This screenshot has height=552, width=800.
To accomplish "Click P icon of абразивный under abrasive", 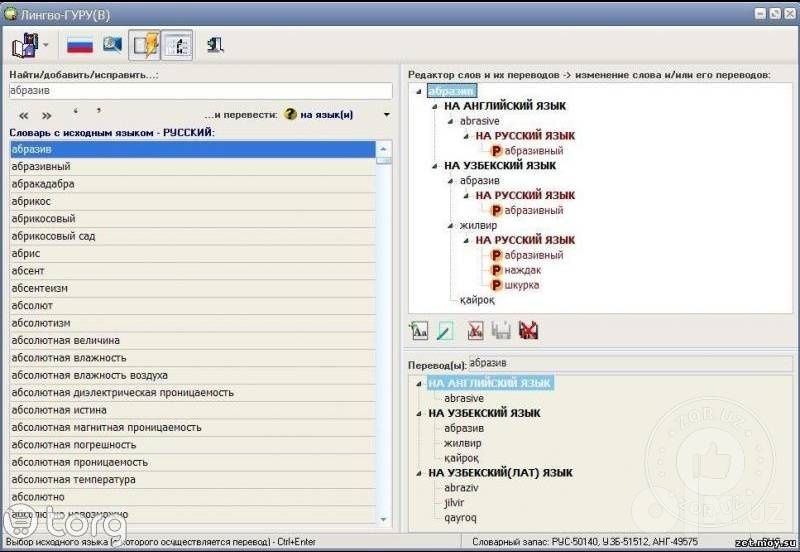I will tap(496, 150).
